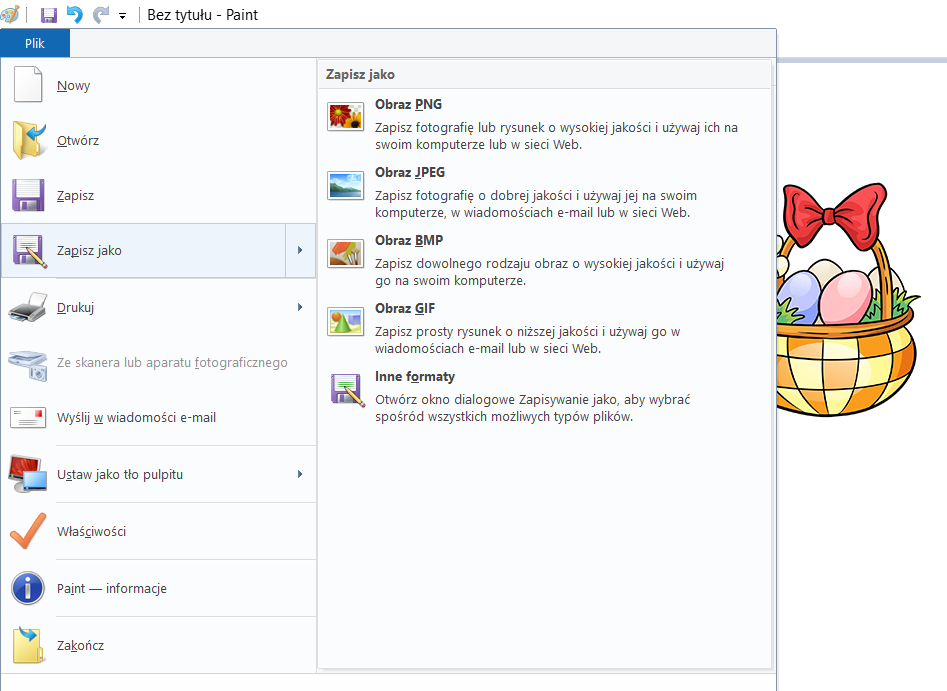Select the Zapisz jako menu entry
The height and width of the screenshot is (691, 947).
[144, 251]
